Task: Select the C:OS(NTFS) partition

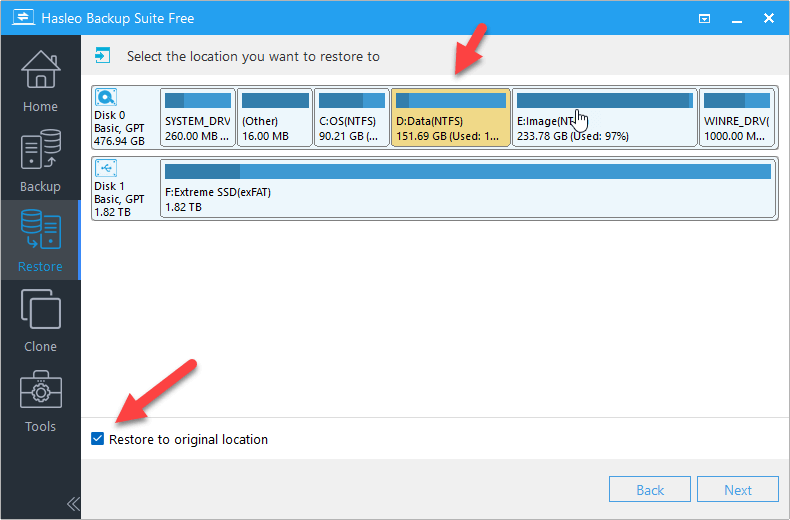Action: 351,118
